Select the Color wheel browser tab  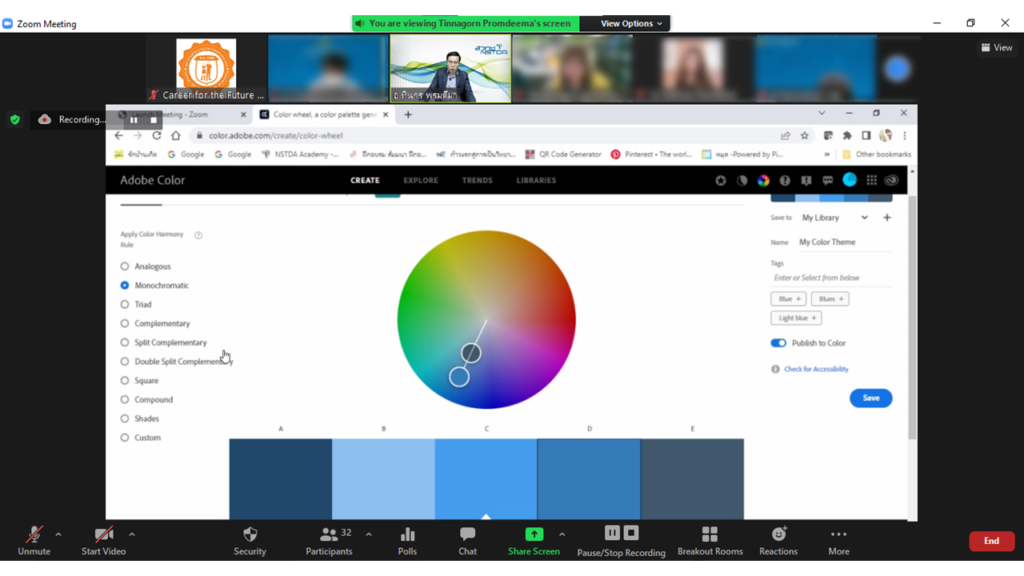pyautogui.click(x=323, y=115)
